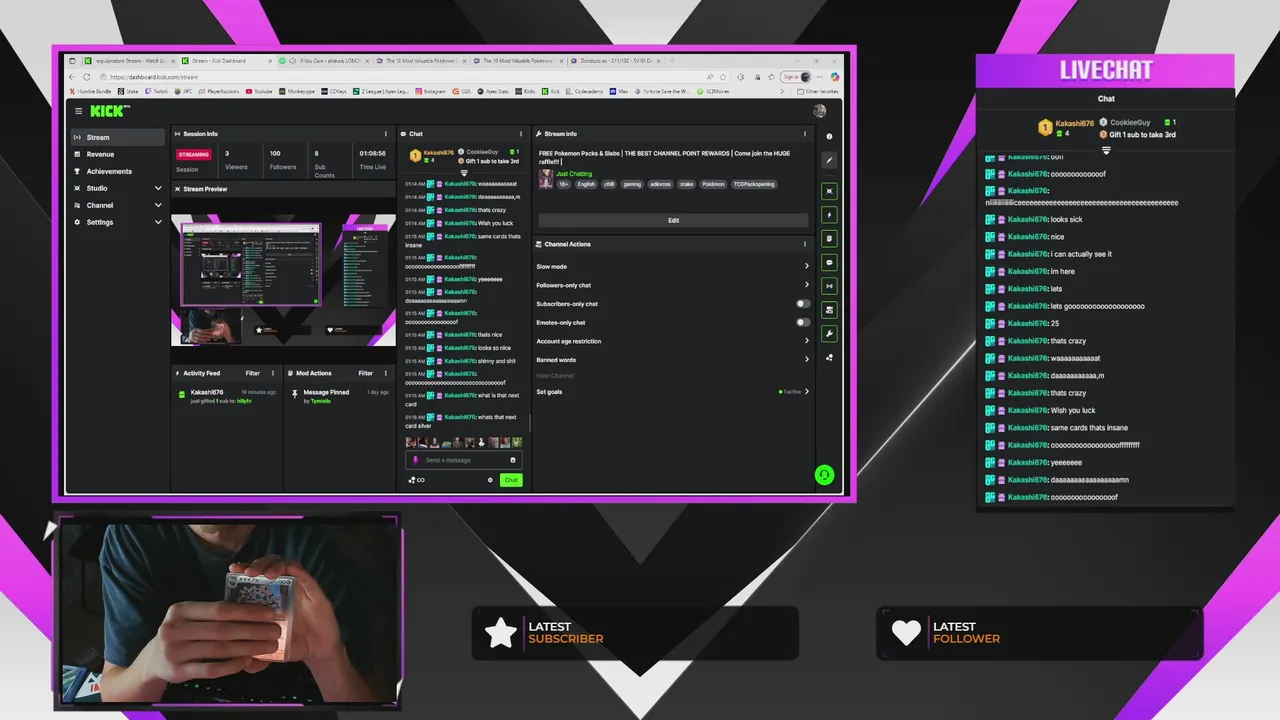Click the Send a message input field
The width and height of the screenshot is (1280, 720).
(464, 460)
